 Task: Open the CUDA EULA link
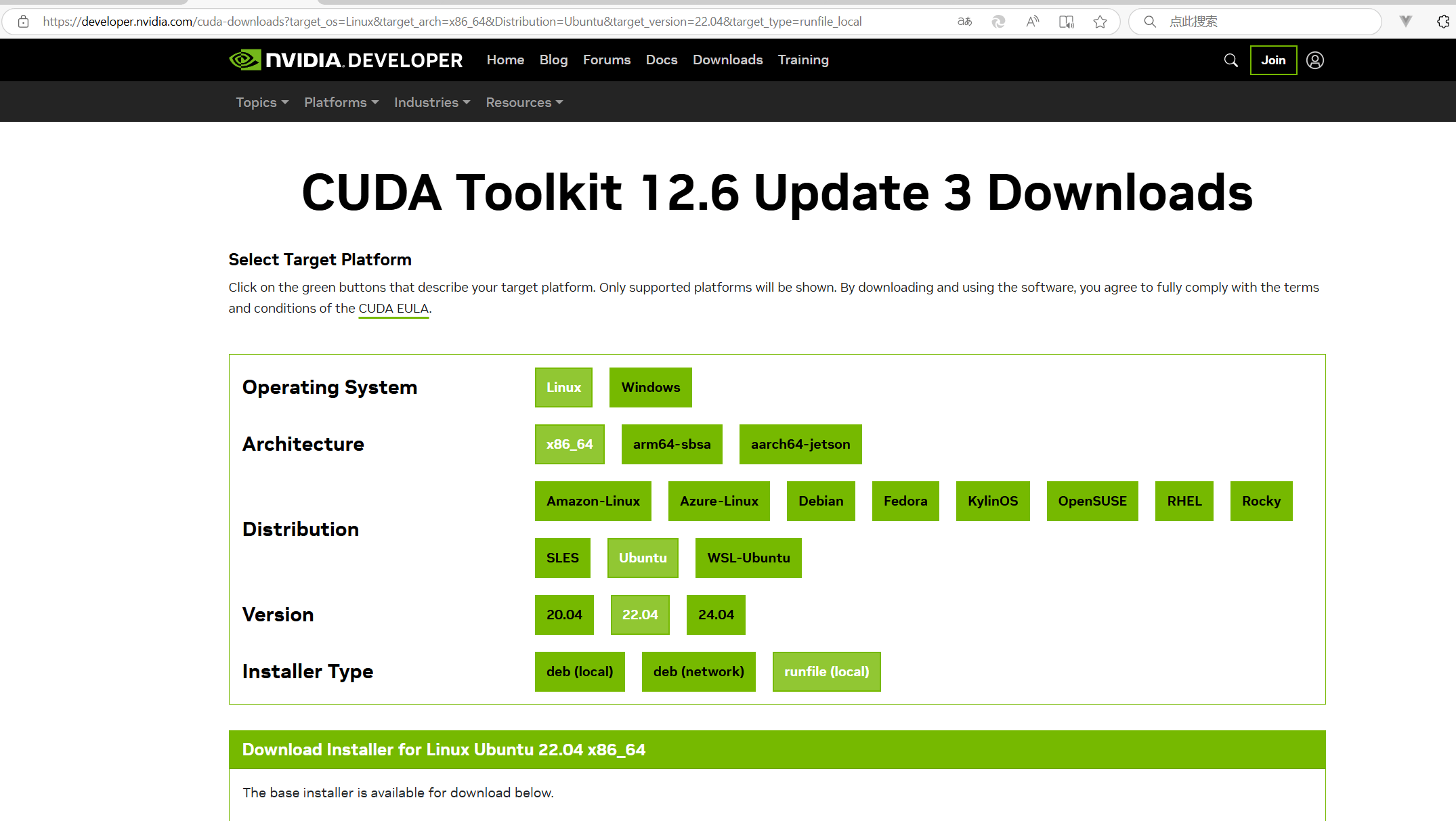(x=393, y=309)
